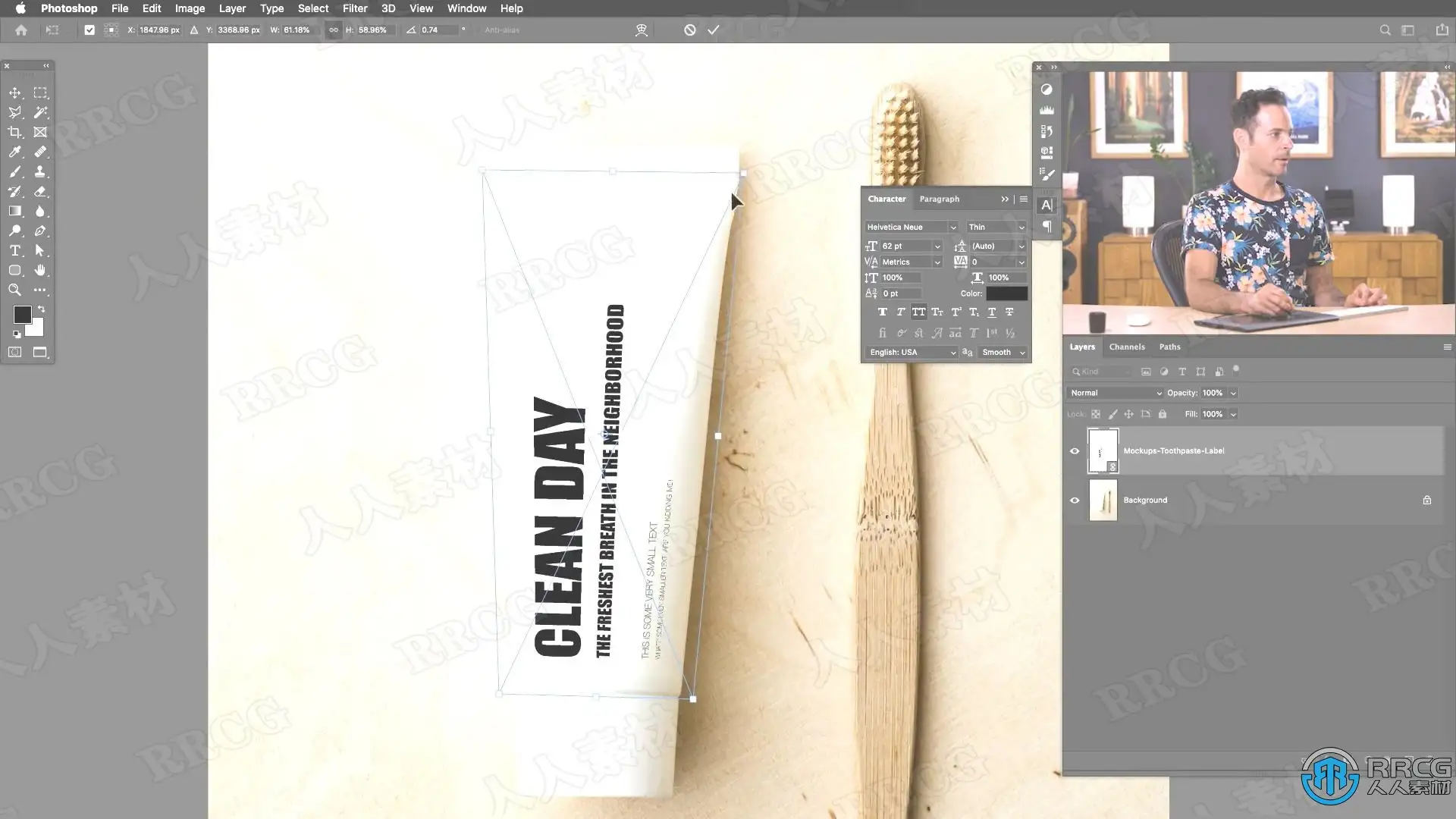Switch to the Paragraph tab
The width and height of the screenshot is (1456, 819).
(939, 199)
